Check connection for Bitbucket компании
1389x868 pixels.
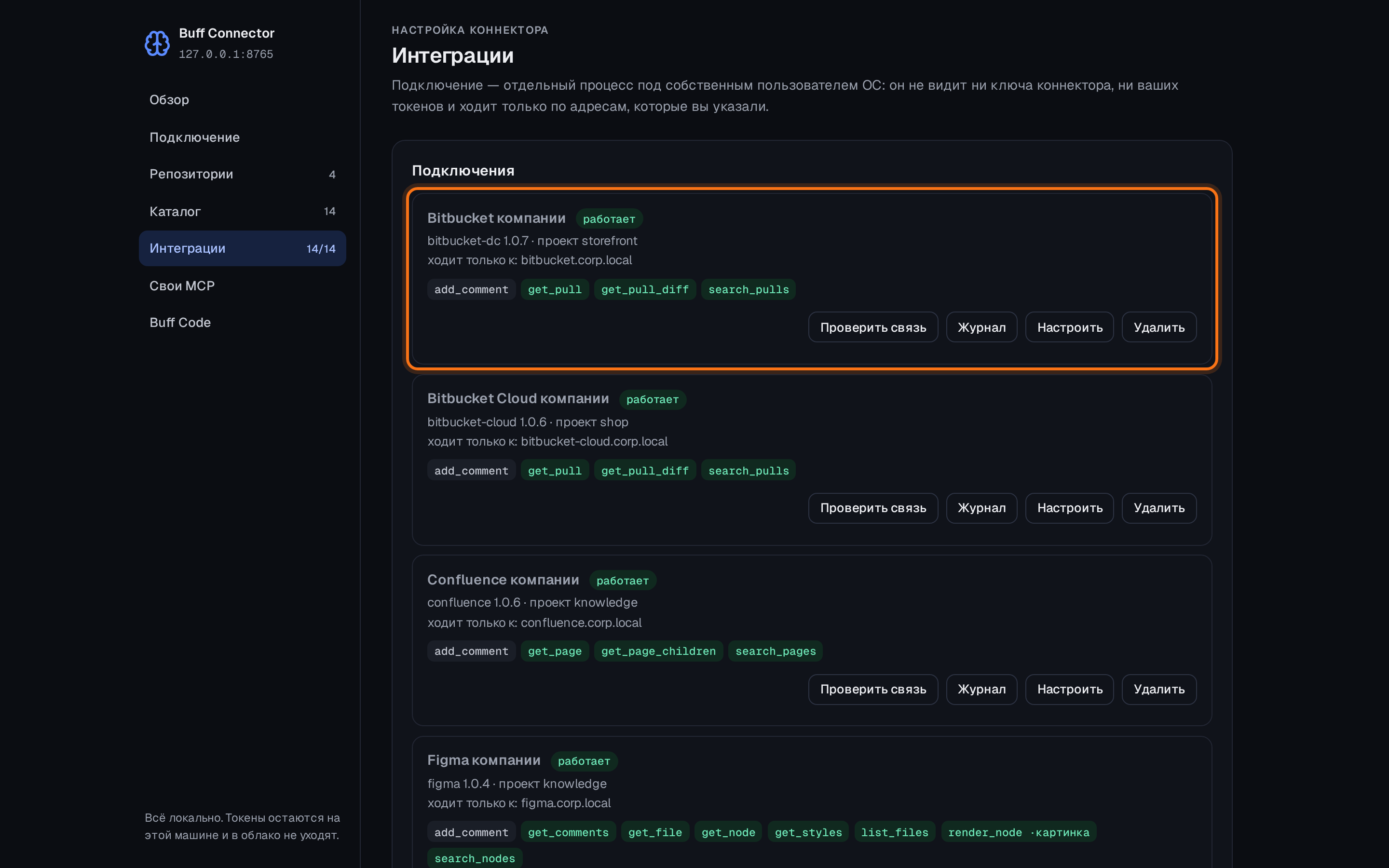tap(873, 327)
